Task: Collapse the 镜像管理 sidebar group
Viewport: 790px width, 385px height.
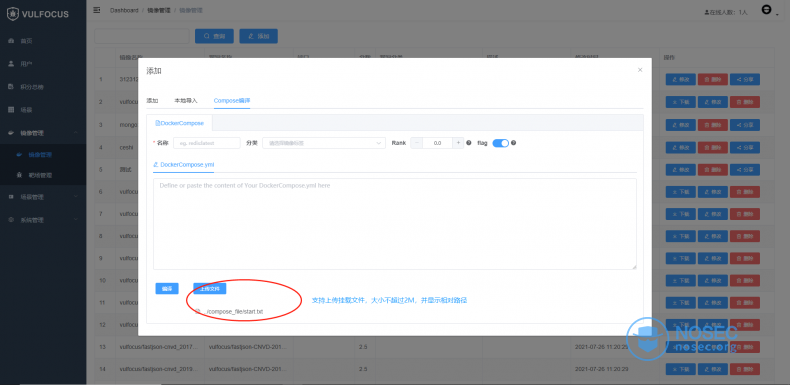Action: pyautogui.click(x=43, y=133)
